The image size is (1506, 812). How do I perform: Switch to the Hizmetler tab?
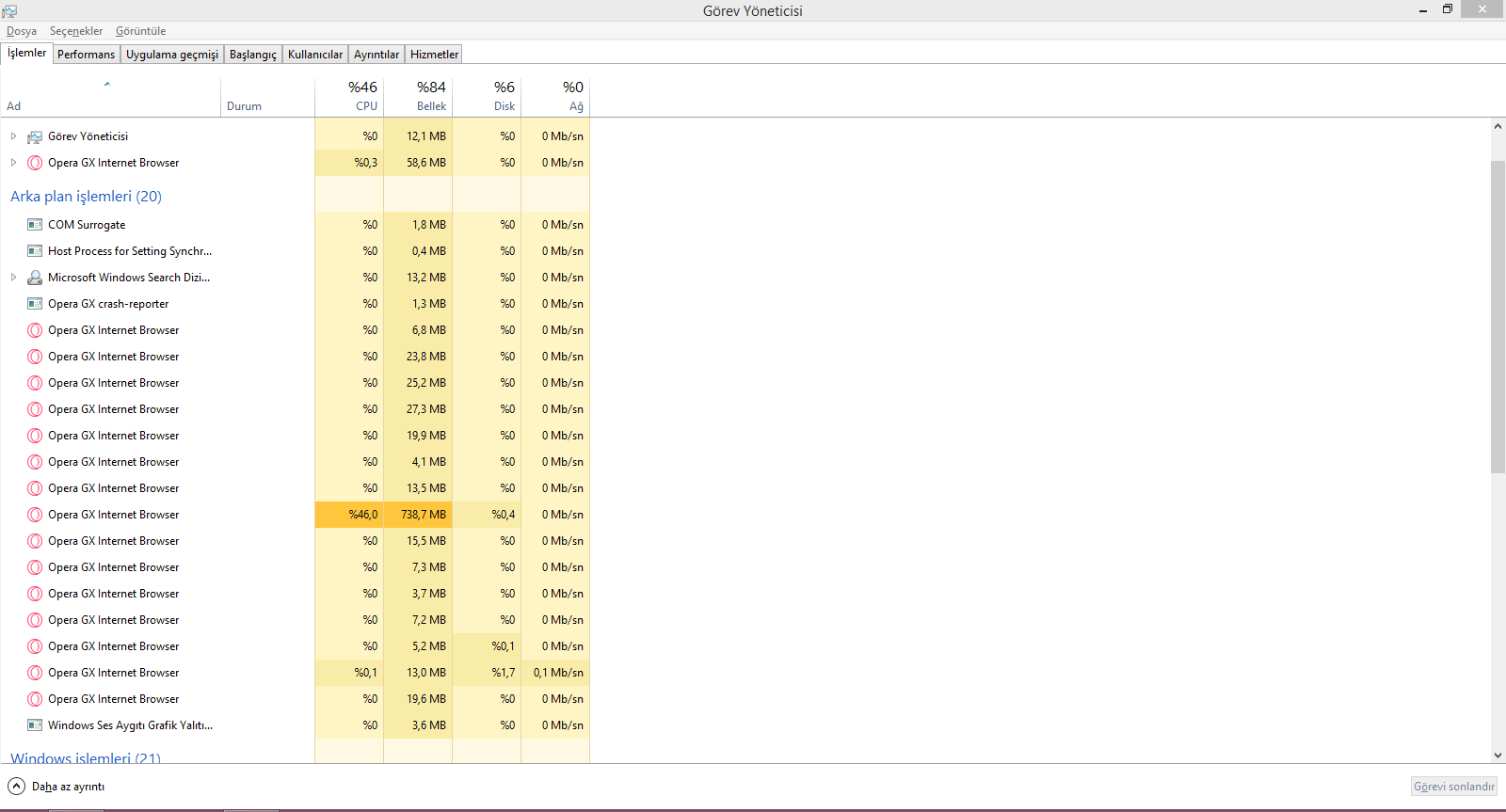tap(434, 55)
